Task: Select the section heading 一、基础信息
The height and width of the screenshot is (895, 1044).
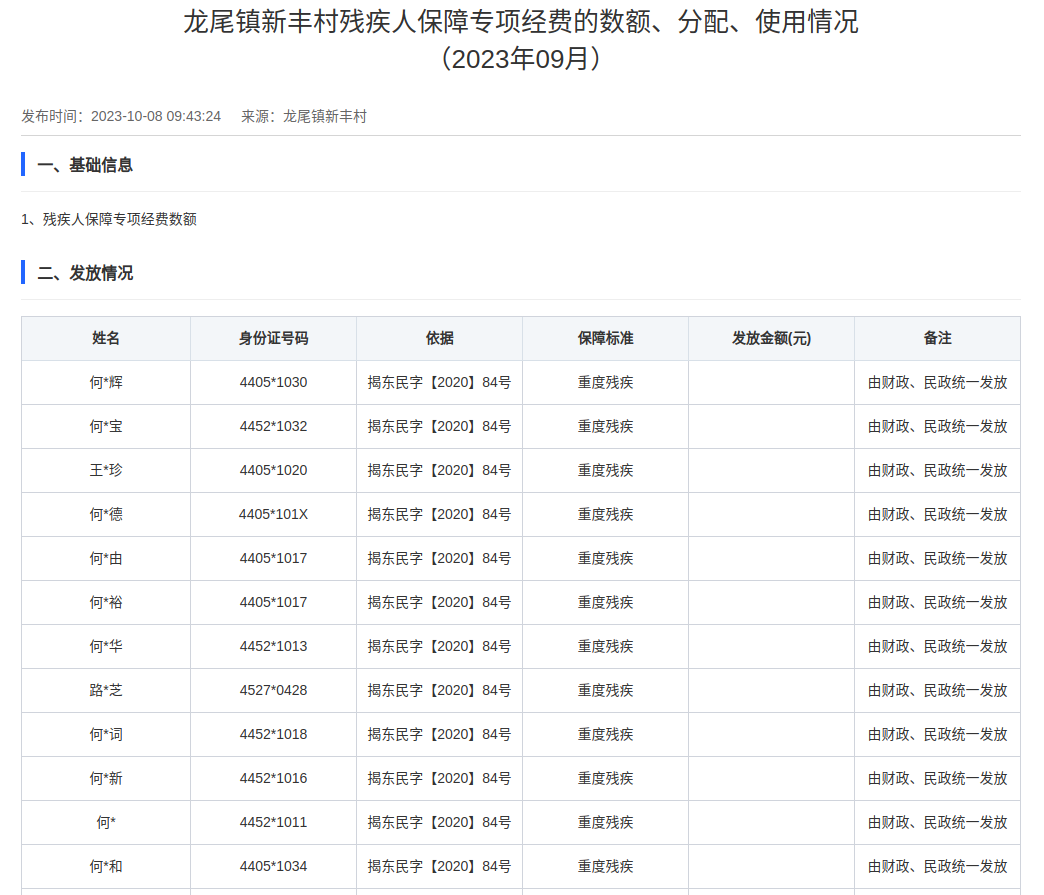Action: coord(85,165)
